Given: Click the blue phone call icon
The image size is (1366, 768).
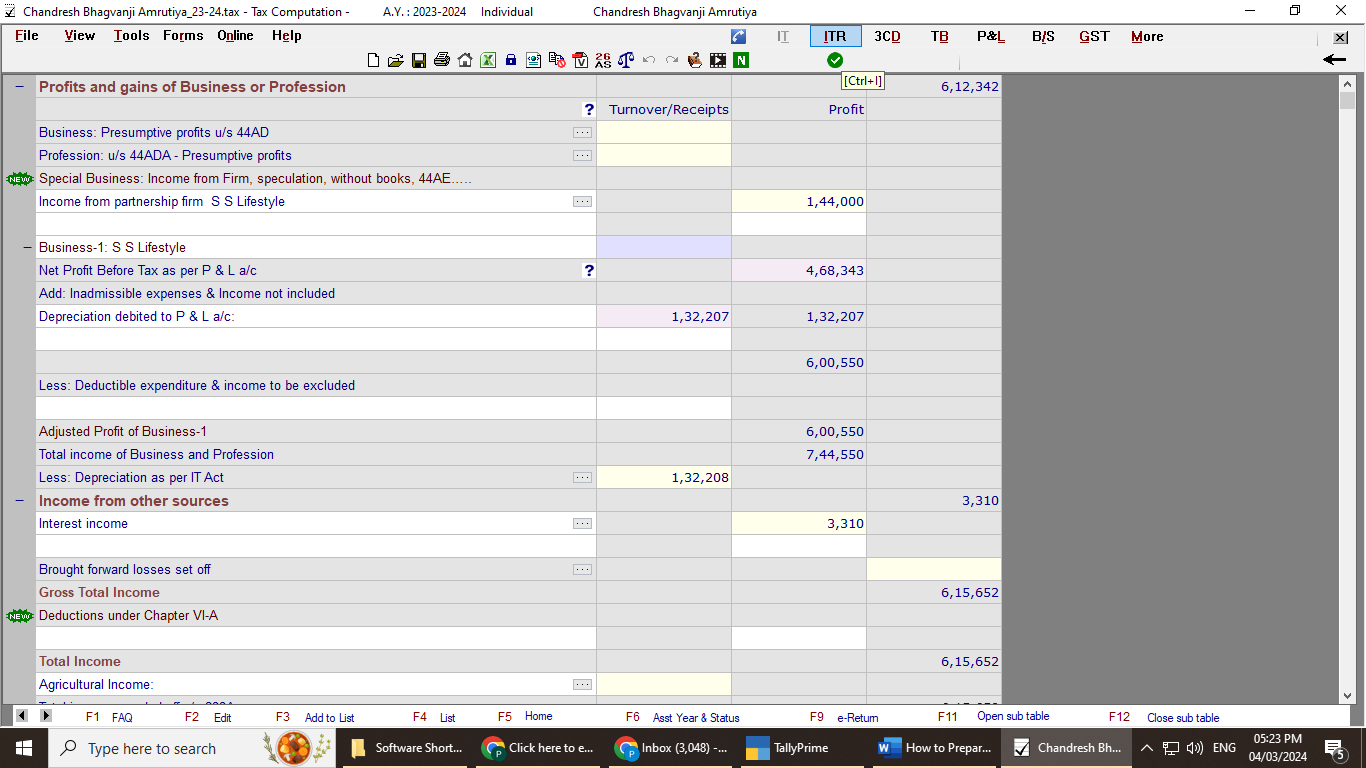Looking at the screenshot, I should point(739,36).
